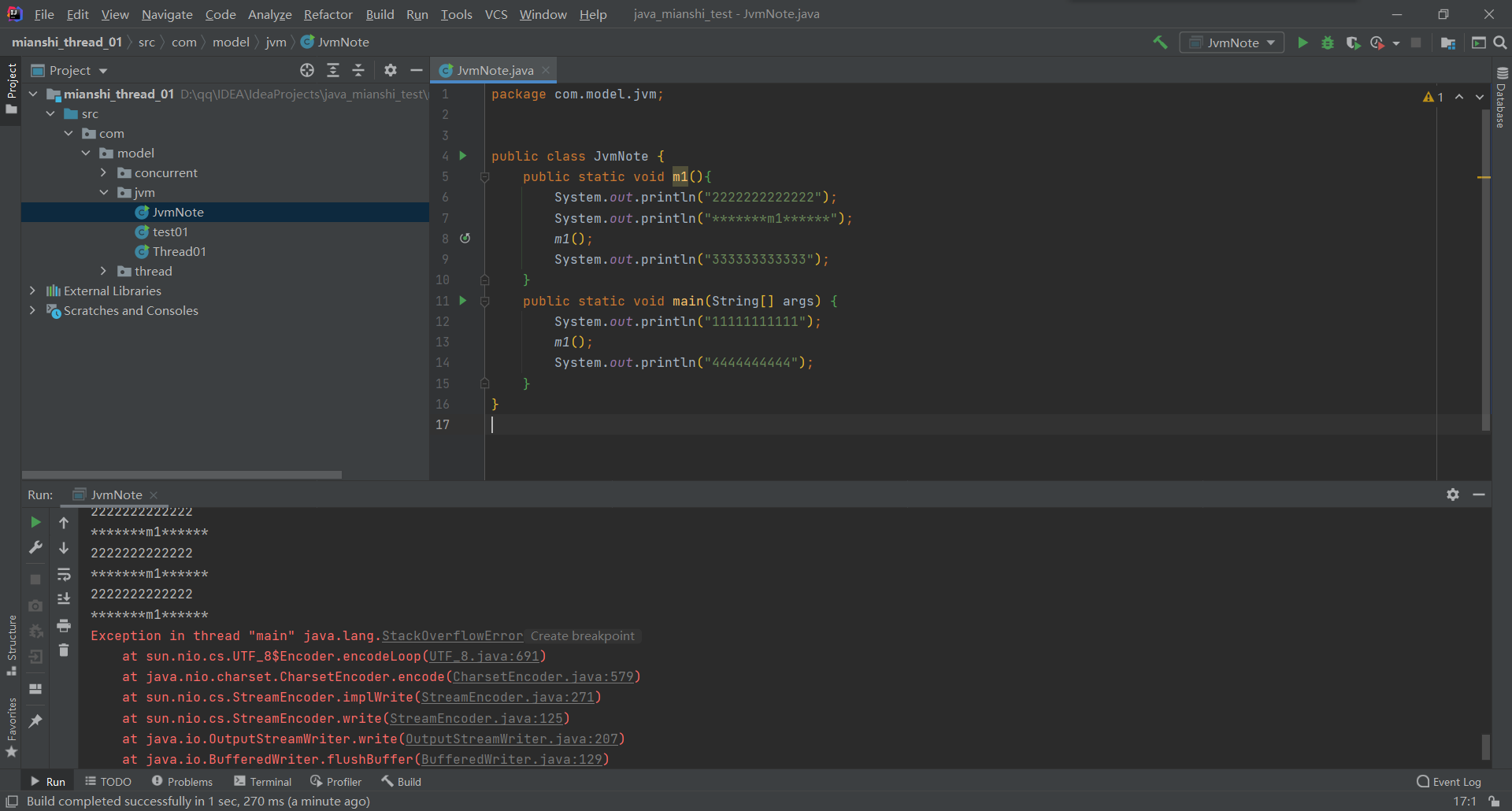Rerun JvmNote in Run panel
Viewport: 1512px width, 811px height.
click(x=35, y=522)
